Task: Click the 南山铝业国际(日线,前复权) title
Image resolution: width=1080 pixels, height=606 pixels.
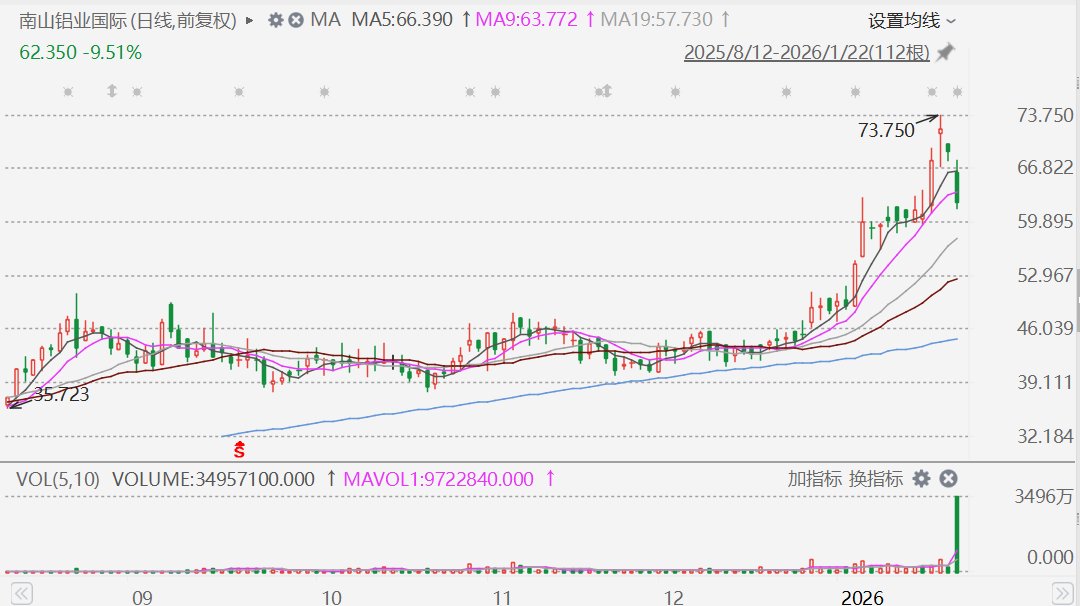Action: tap(127, 21)
